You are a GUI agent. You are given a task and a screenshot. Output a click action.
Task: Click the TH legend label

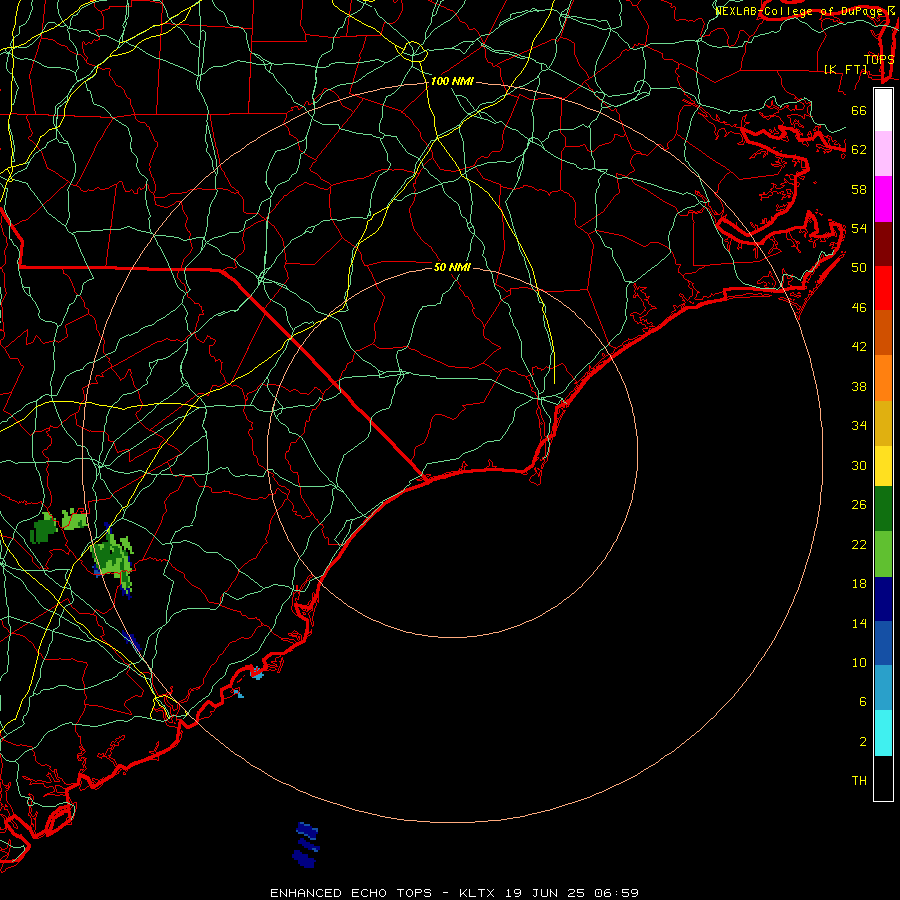(x=859, y=781)
